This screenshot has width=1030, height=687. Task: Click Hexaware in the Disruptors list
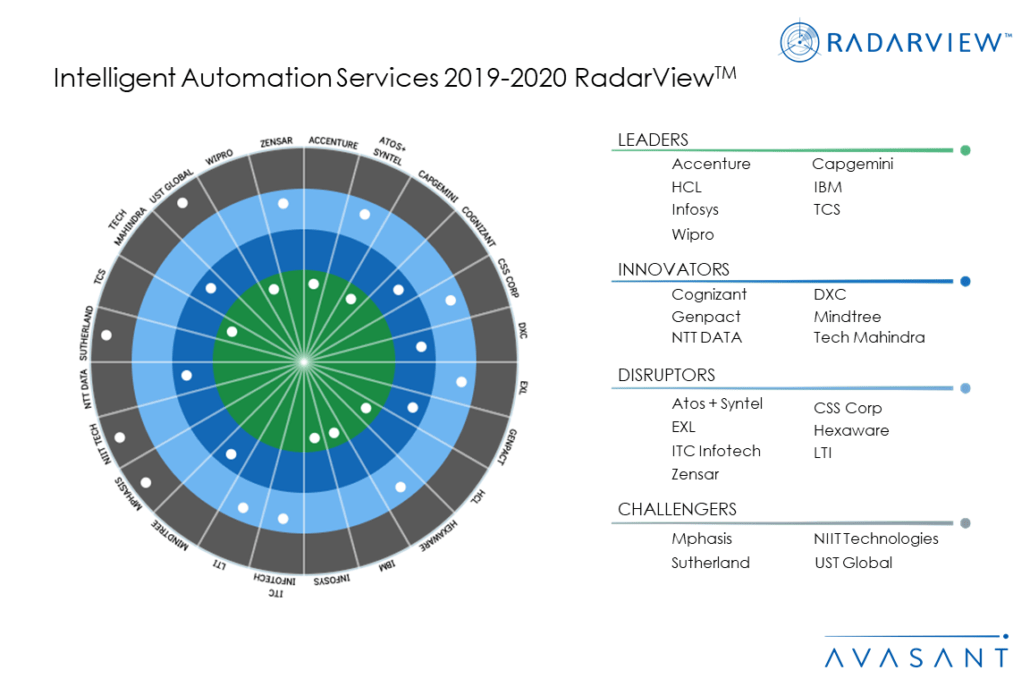[851, 430]
